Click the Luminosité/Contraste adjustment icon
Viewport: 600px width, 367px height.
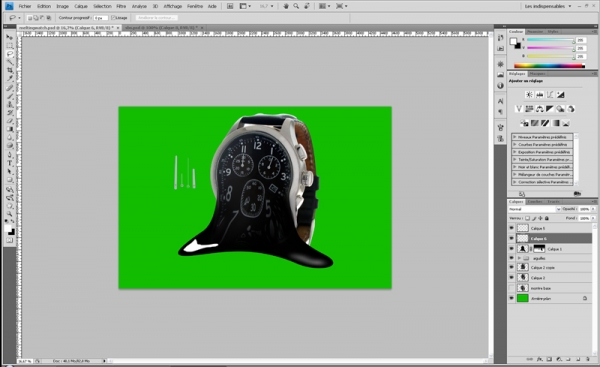coord(529,95)
